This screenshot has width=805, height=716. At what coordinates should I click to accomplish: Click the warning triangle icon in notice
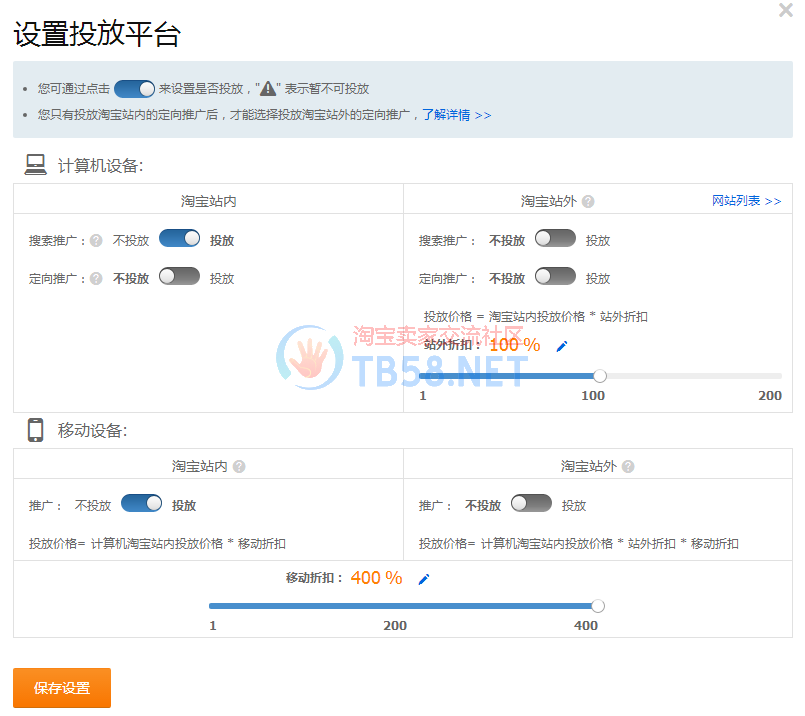pos(268,89)
